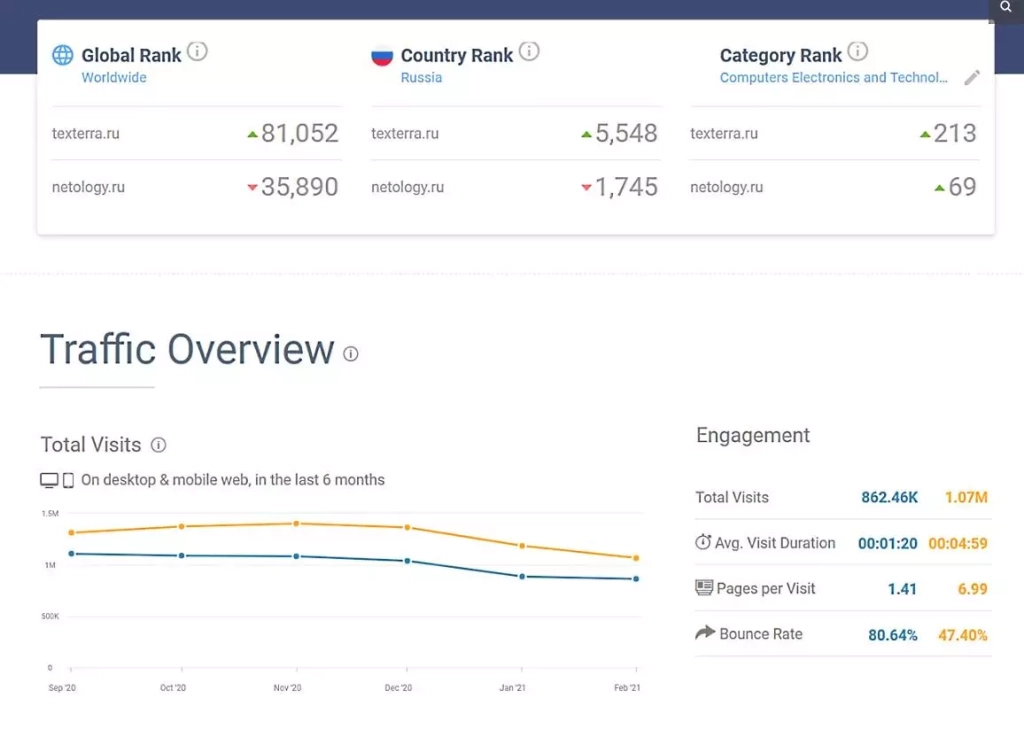
Task: Open the Russia link under Country Rank
Action: (x=421, y=77)
